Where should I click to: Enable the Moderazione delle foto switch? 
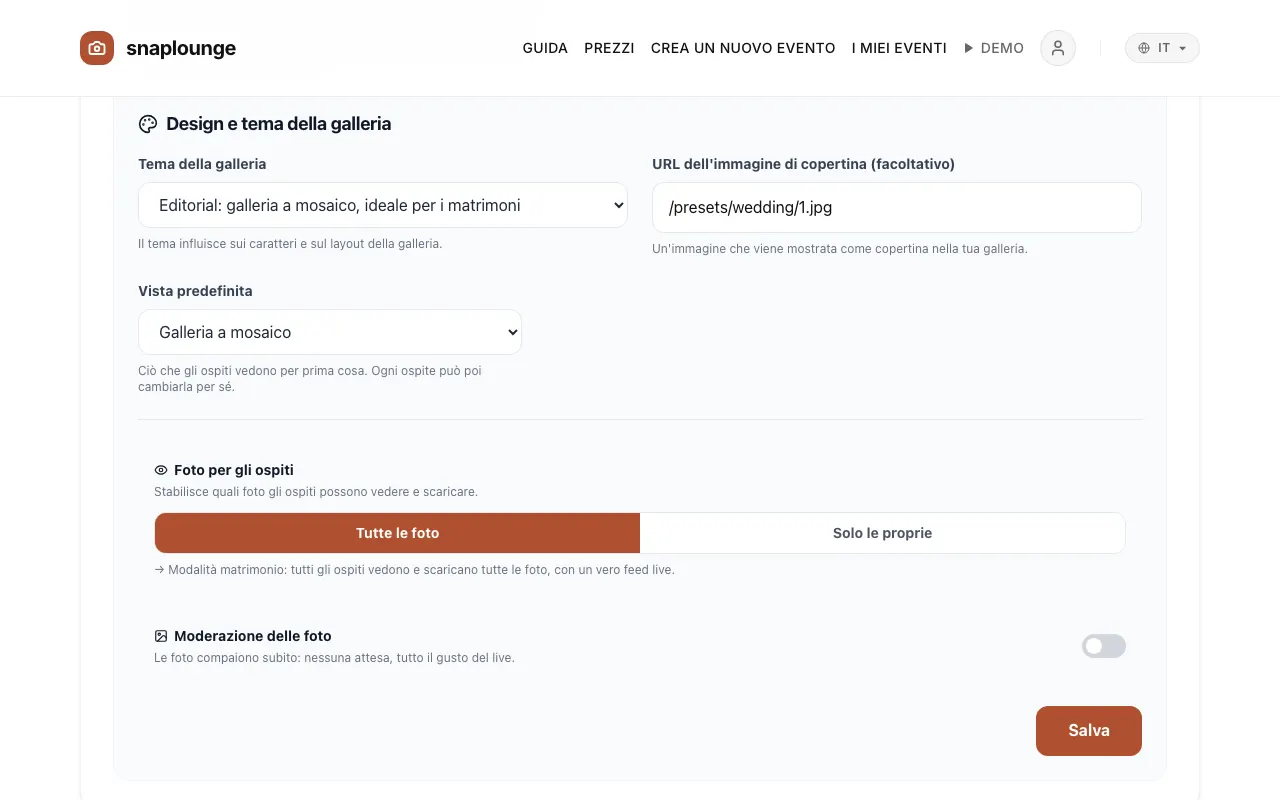pyautogui.click(x=1104, y=646)
